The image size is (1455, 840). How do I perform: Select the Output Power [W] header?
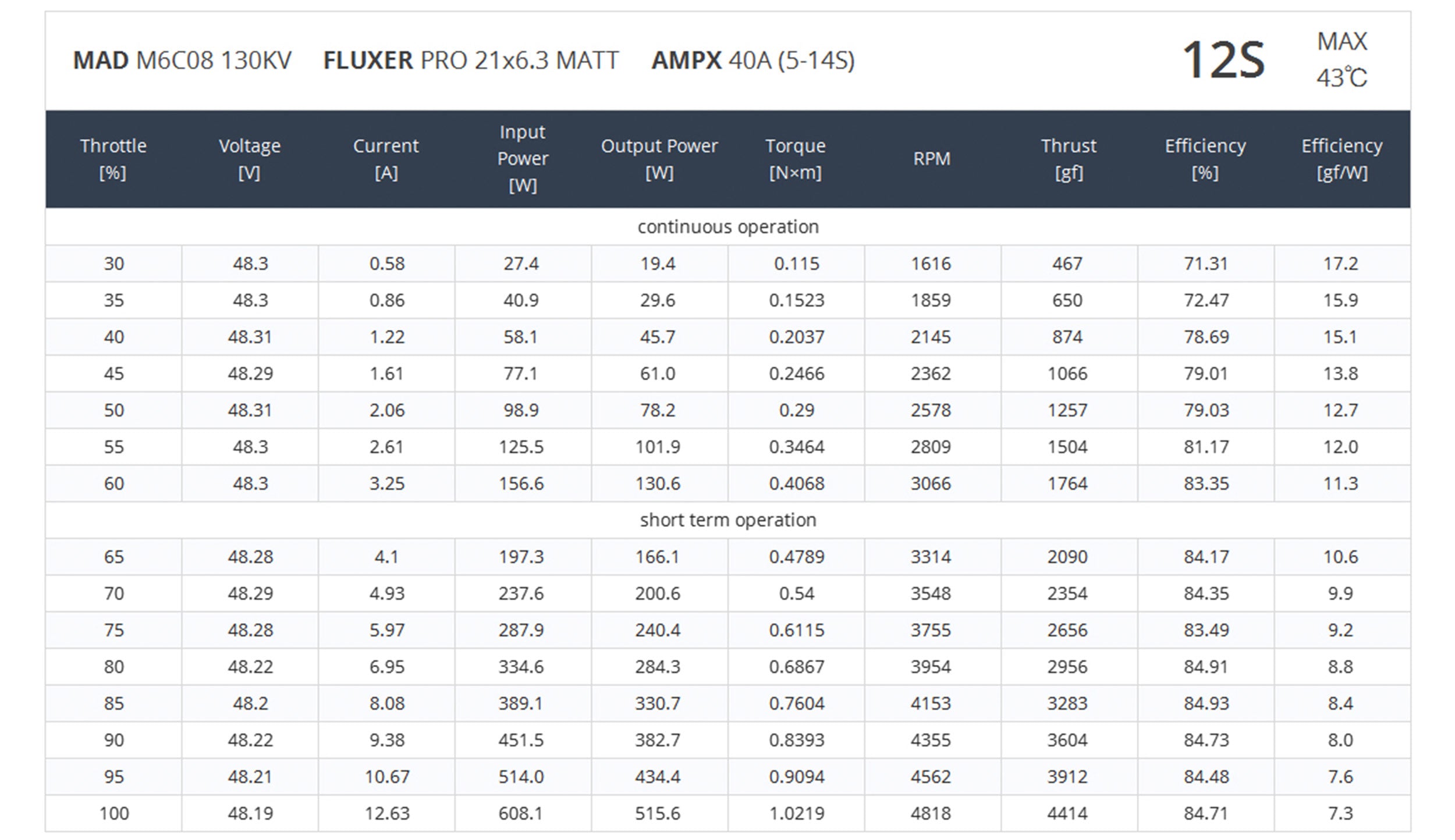click(659, 159)
